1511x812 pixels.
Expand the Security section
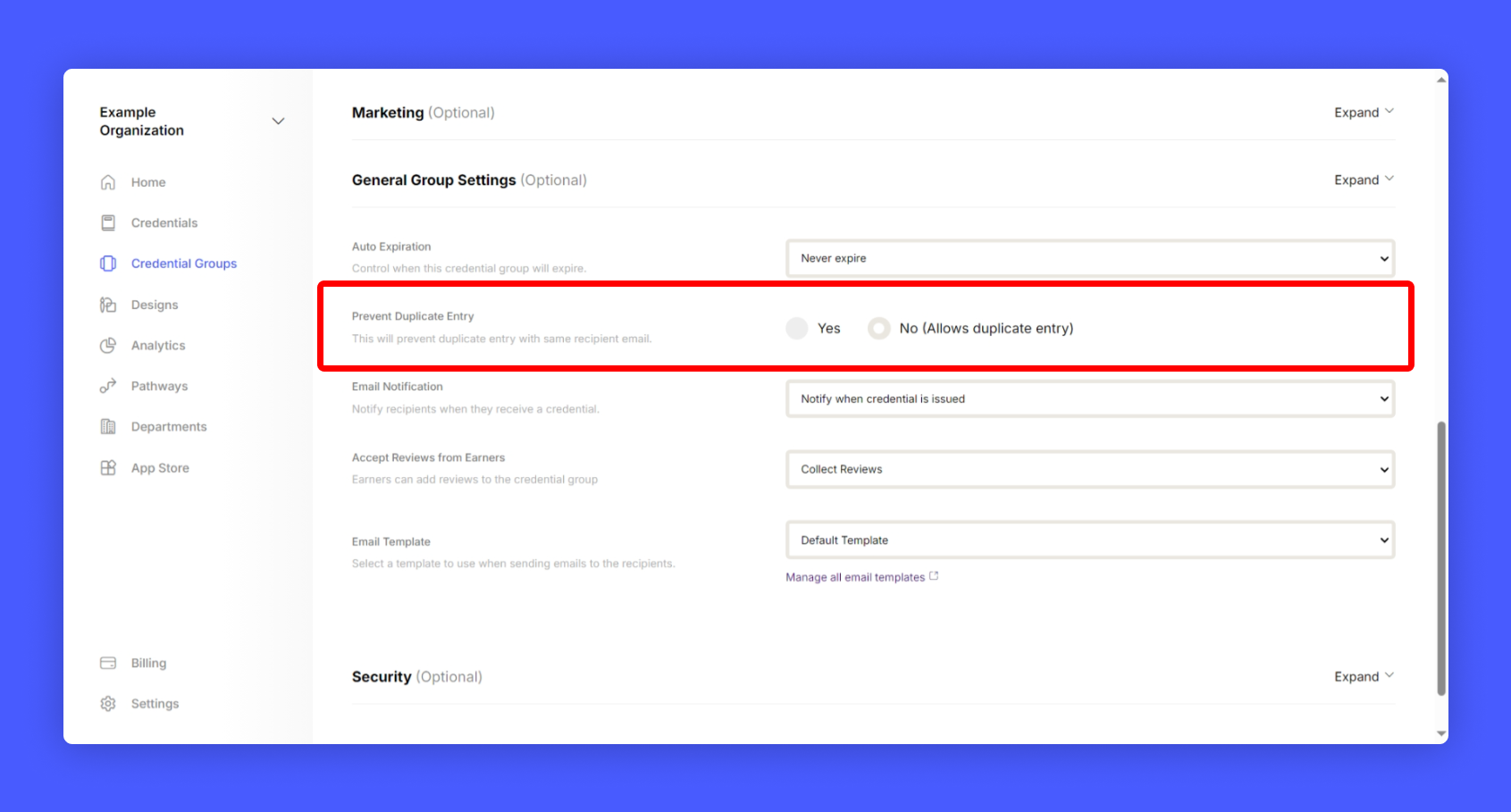click(x=1363, y=677)
